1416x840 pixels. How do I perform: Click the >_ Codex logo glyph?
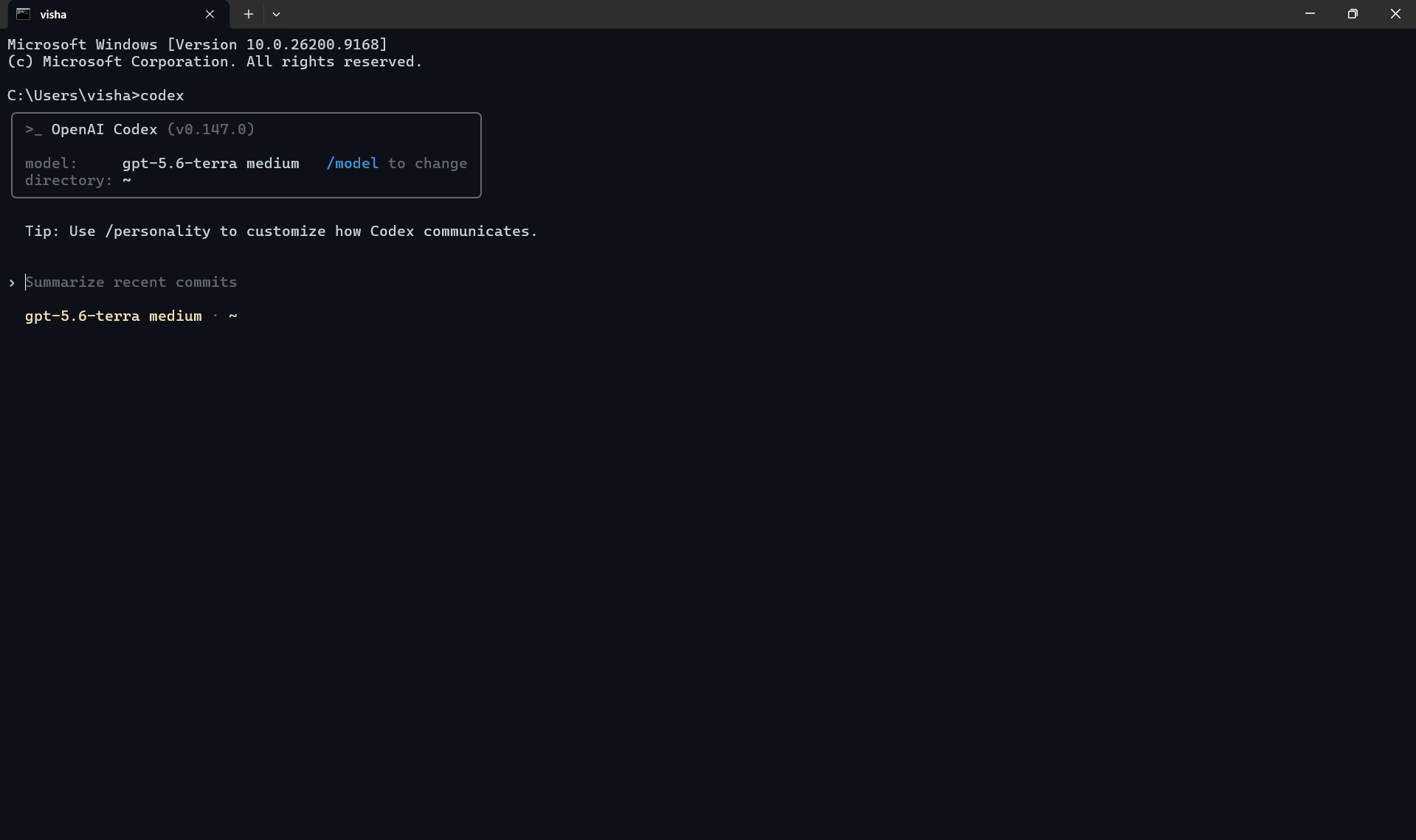(x=34, y=130)
